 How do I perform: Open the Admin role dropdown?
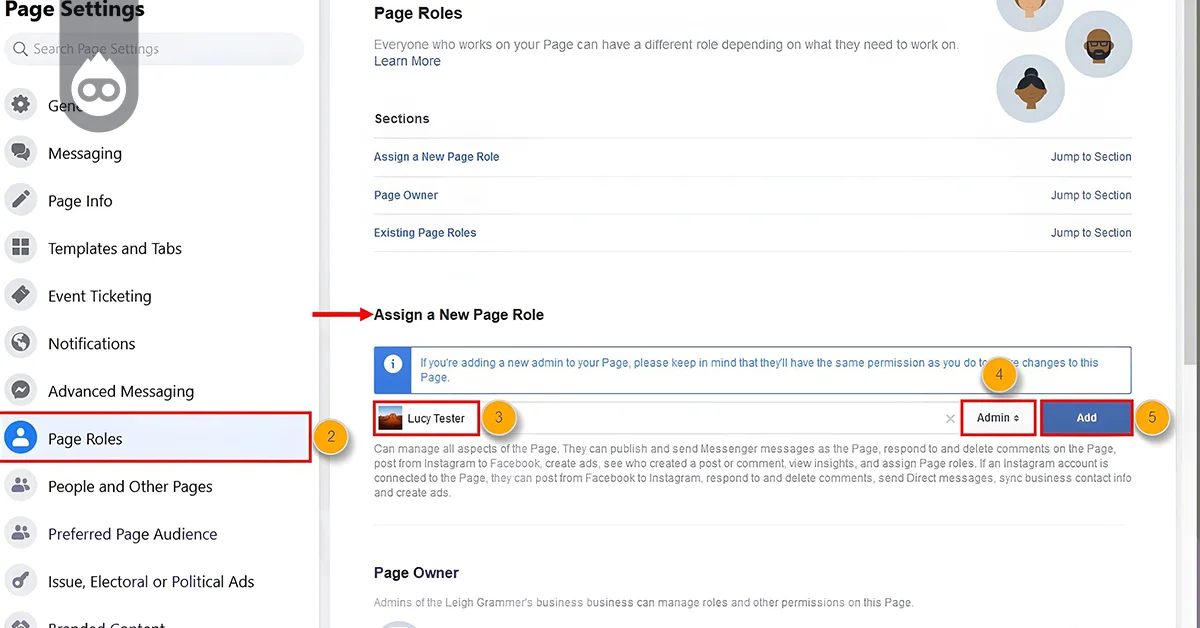[x=997, y=417]
